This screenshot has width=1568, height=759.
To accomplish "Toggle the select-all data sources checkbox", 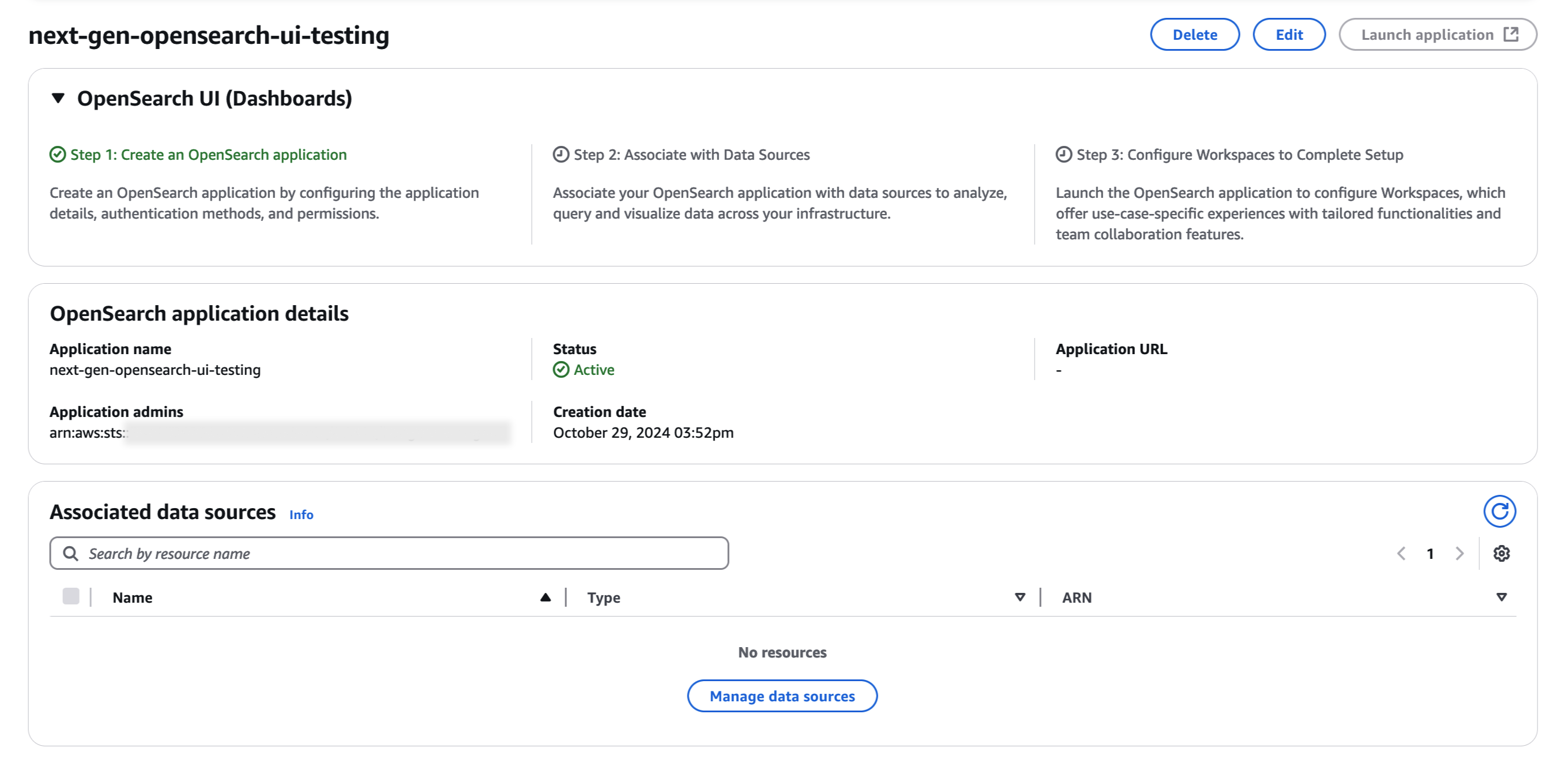I will click(x=70, y=596).
